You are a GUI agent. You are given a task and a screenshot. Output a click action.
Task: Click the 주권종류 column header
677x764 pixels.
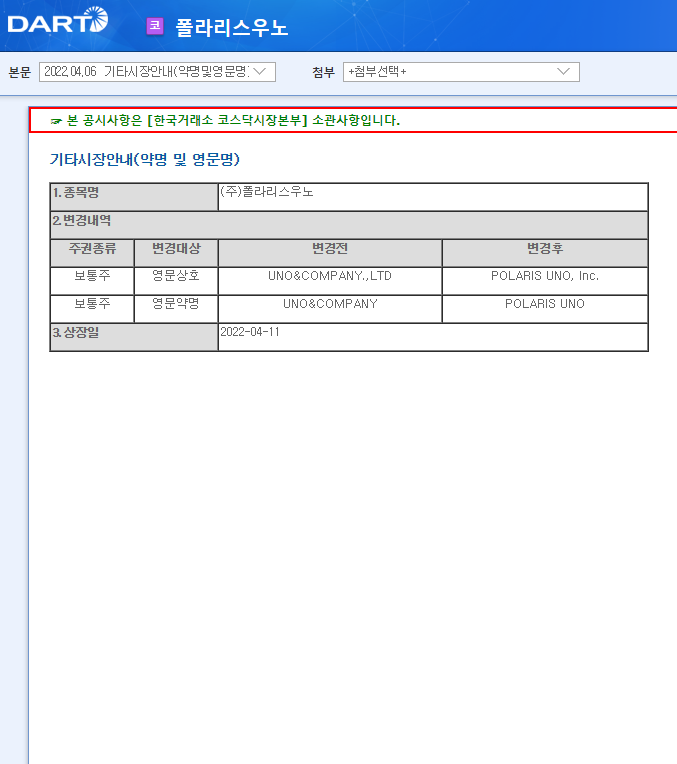(92, 253)
